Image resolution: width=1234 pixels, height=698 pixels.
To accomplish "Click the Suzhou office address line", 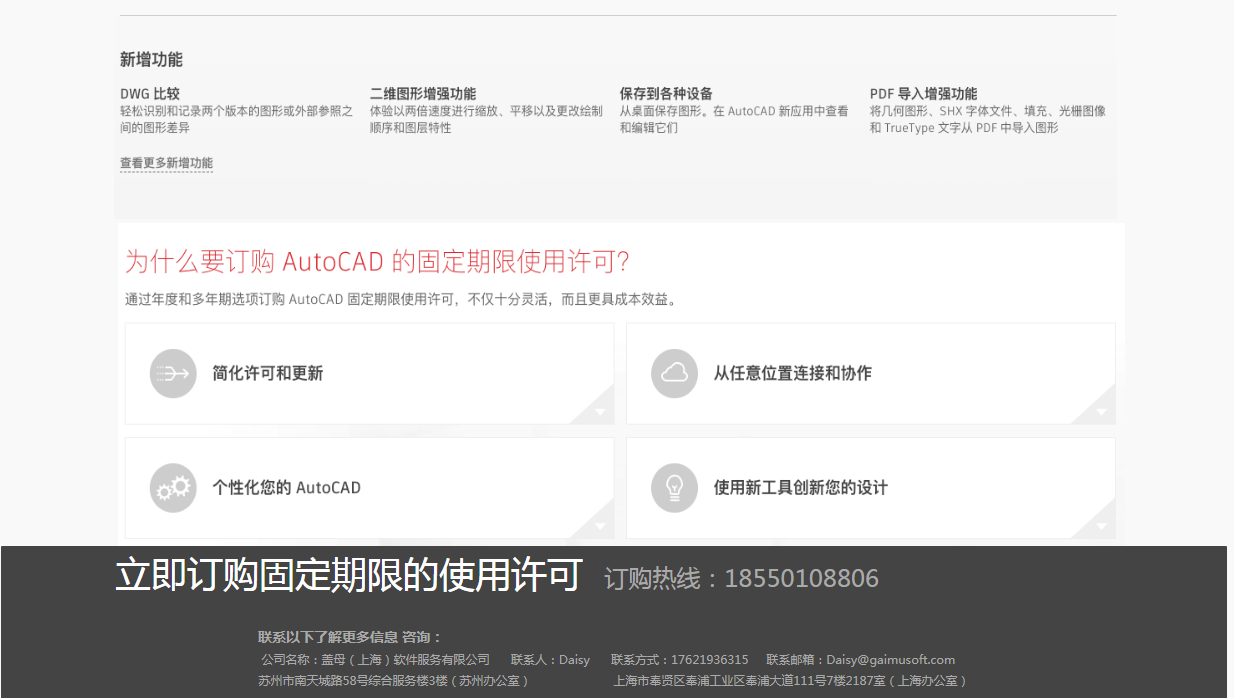I will coord(393,681).
